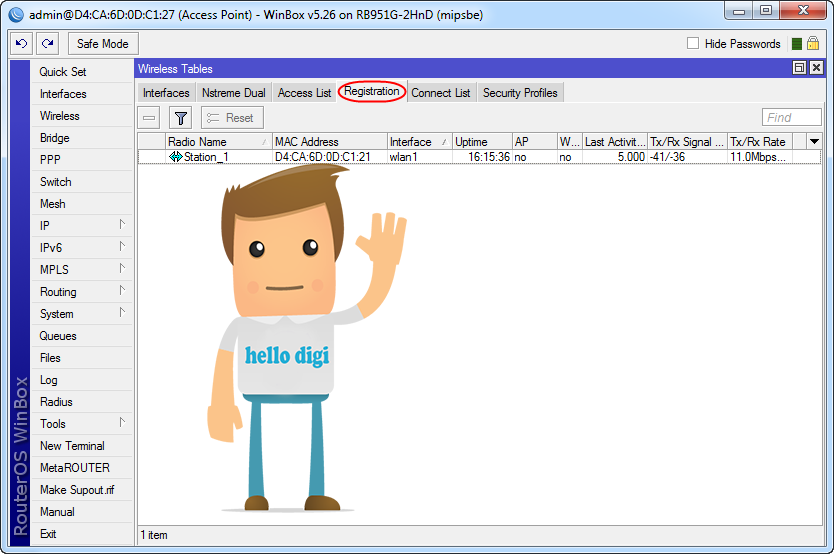
Task: Click into the Find search field
Action: pos(791,117)
